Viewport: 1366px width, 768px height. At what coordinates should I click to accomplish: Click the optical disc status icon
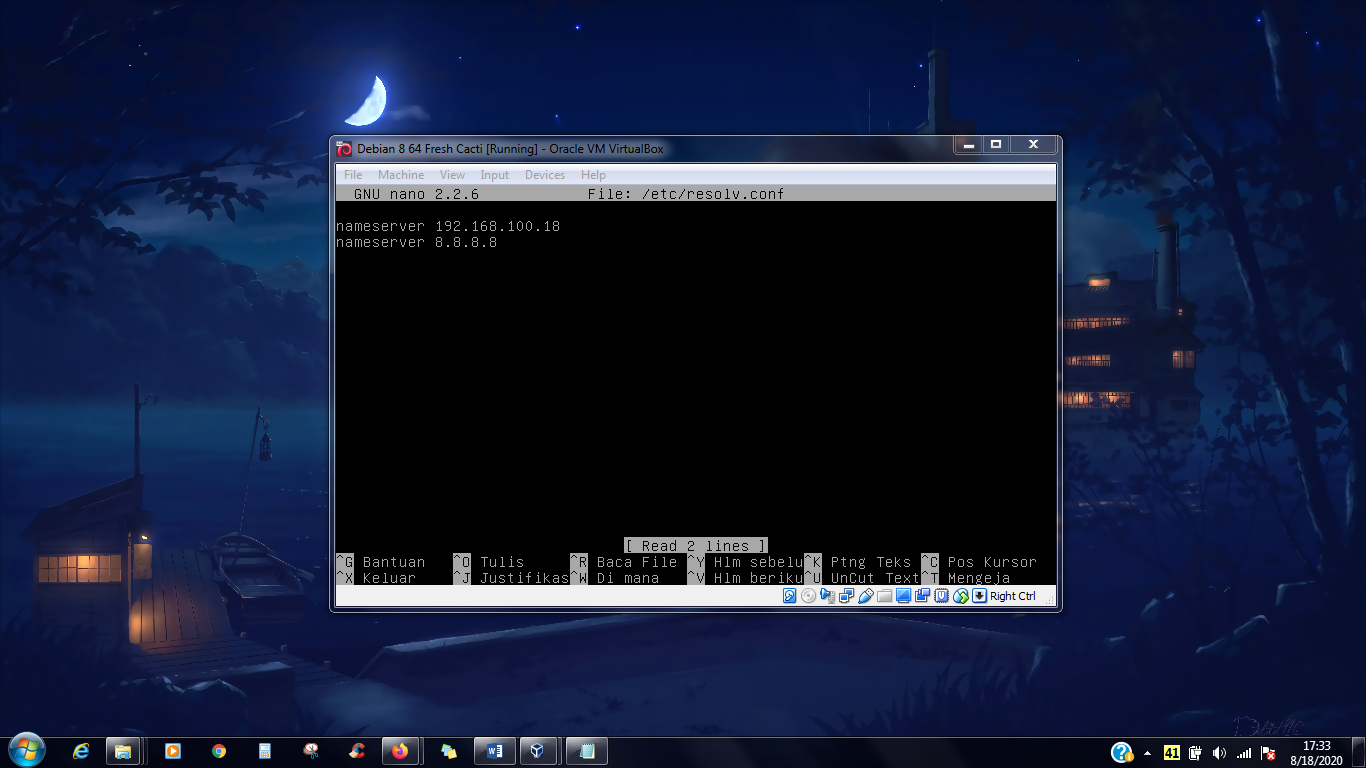[x=808, y=596]
